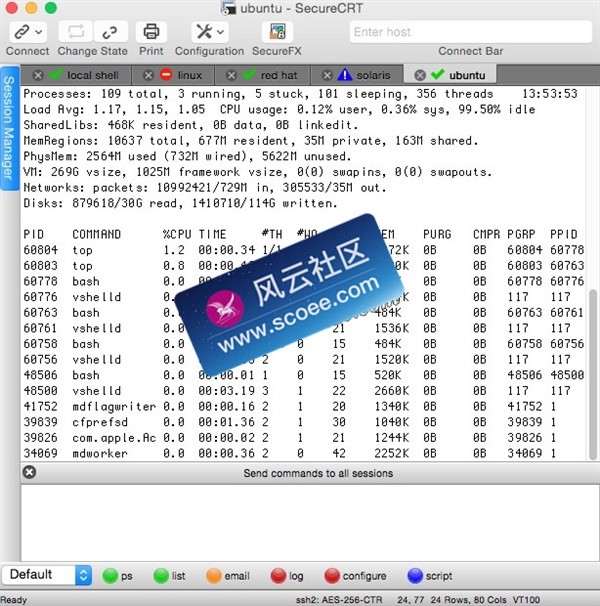
Task: Click the green check on red hat tab
Action: coord(249,74)
